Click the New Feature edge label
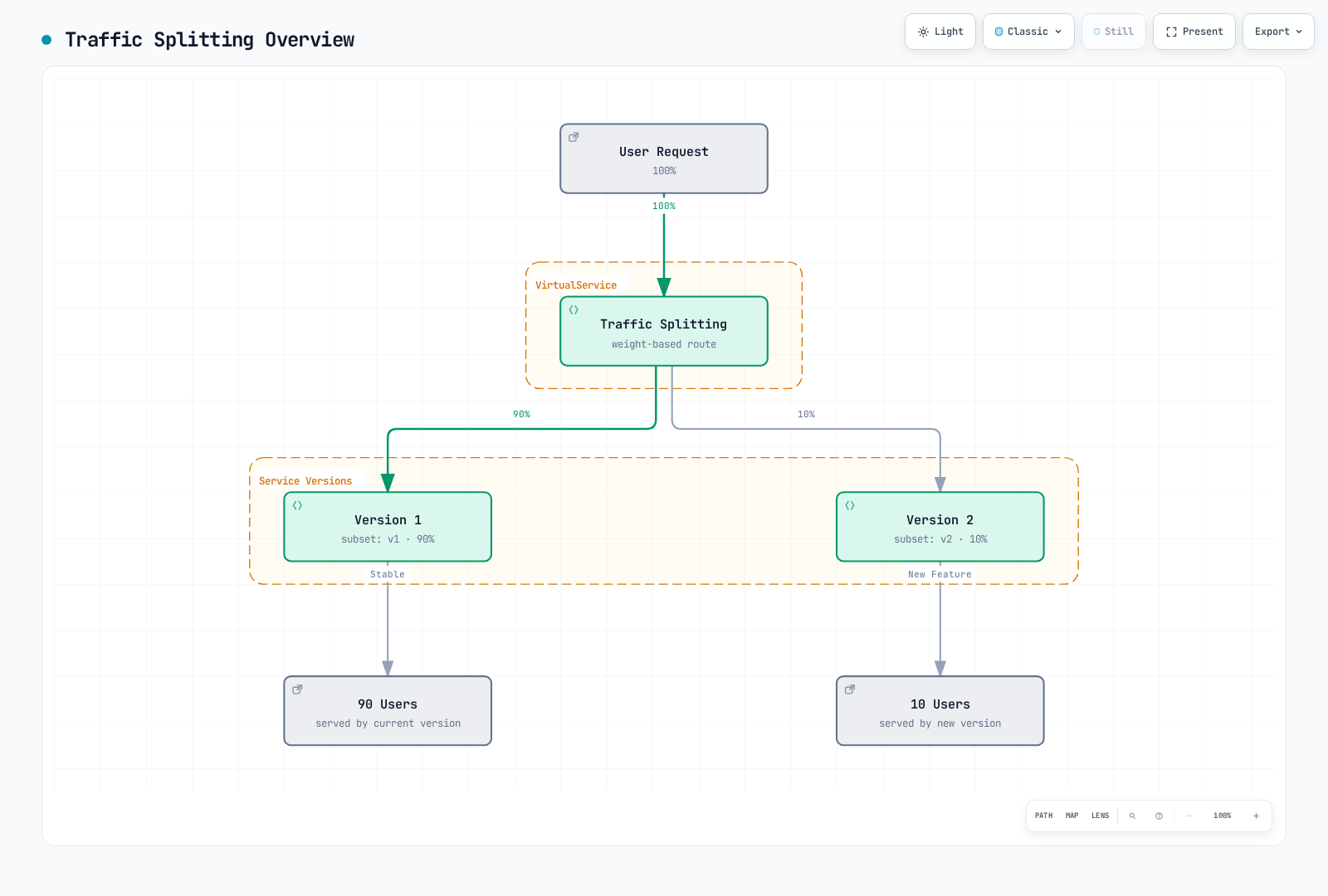1328x896 pixels. click(940, 574)
